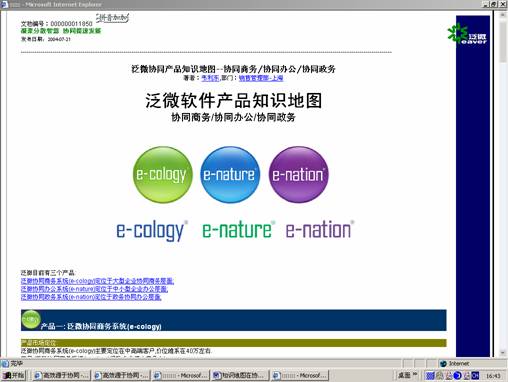Click the Weaver logo in the corner
508x382 pixels.
click(x=467, y=34)
